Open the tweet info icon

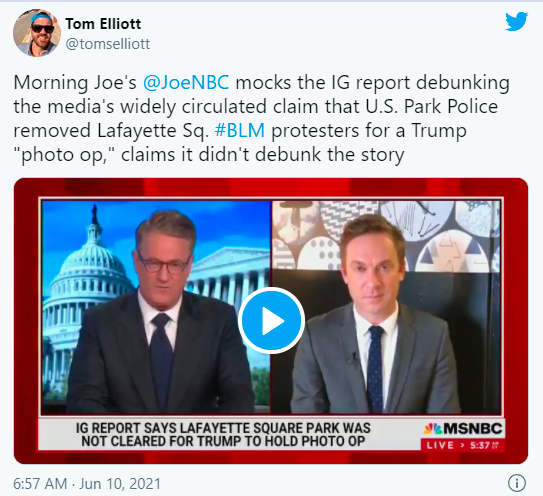(517, 483)
